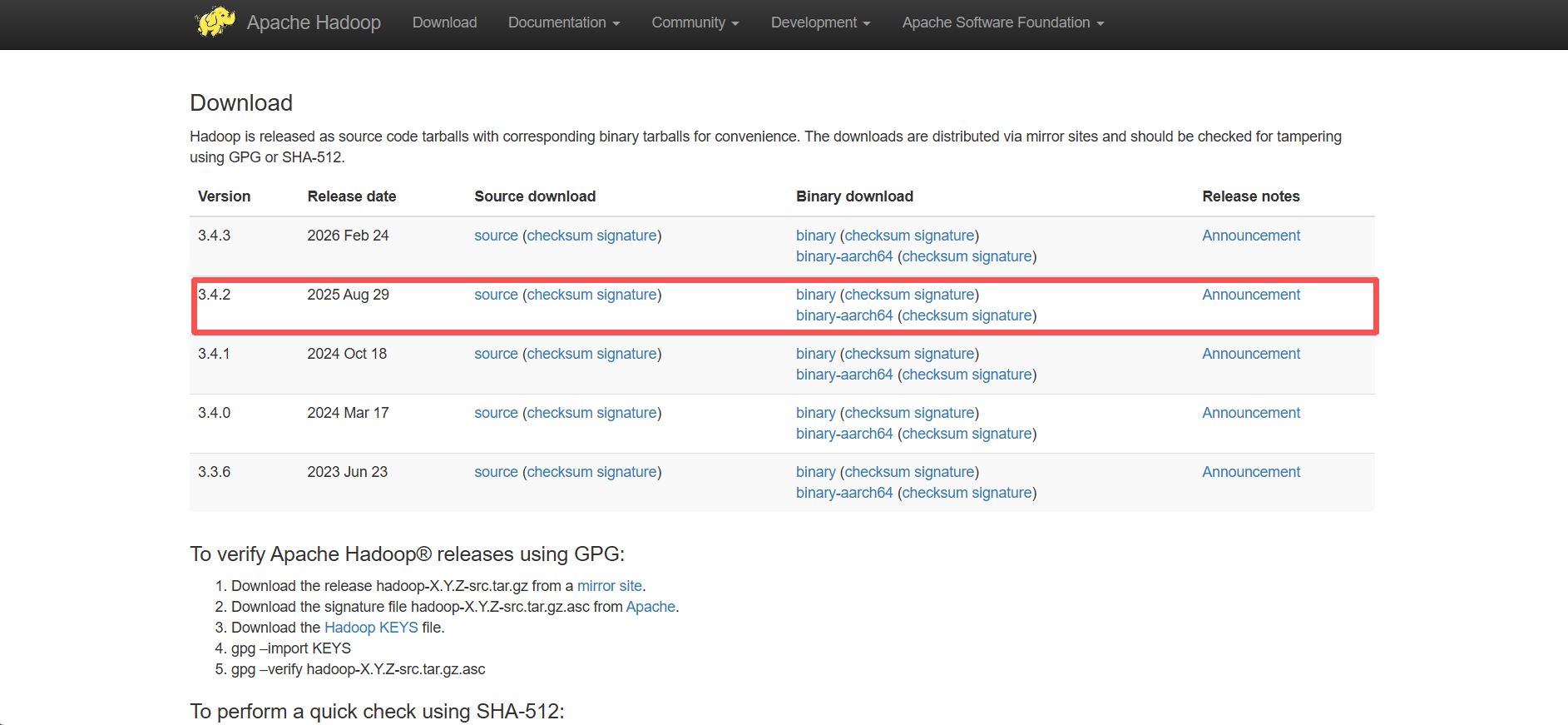Open source checksum for 3.4.2
This screenshot has height=725, width=1568.
coord(560,295)
